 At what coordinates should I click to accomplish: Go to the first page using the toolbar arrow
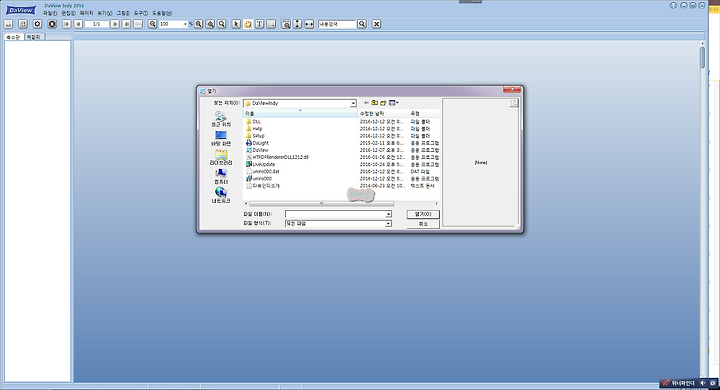67,24
